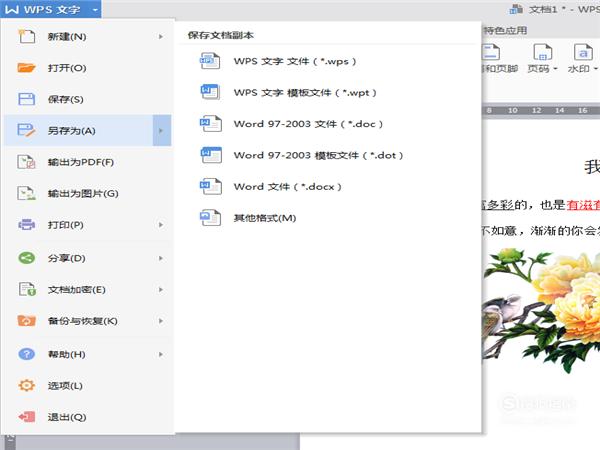
Task: Click 备份与恢复(K) label
Action: [83, 321]
